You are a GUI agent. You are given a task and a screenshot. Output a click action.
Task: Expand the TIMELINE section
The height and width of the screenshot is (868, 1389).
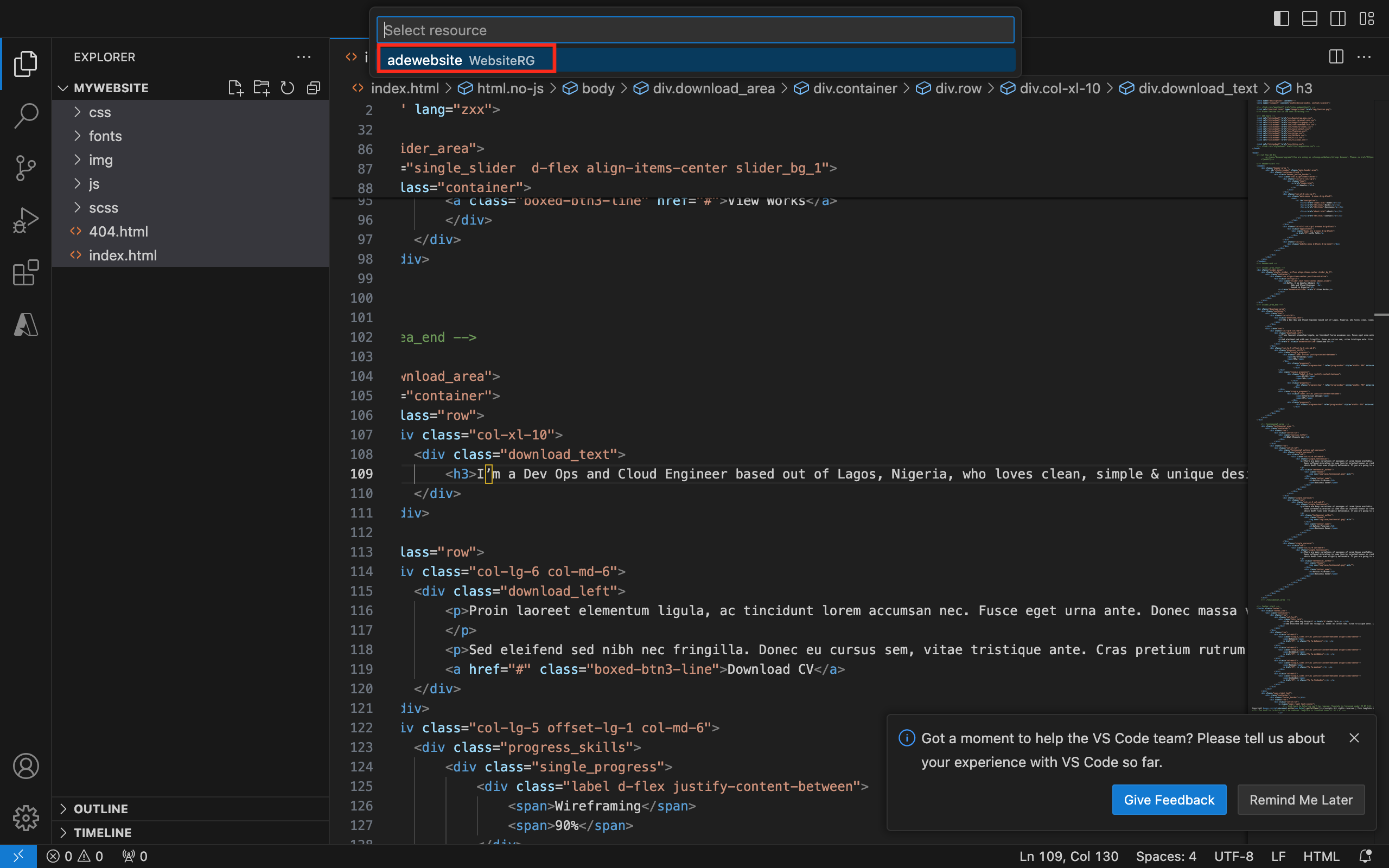tap(102, 832)
